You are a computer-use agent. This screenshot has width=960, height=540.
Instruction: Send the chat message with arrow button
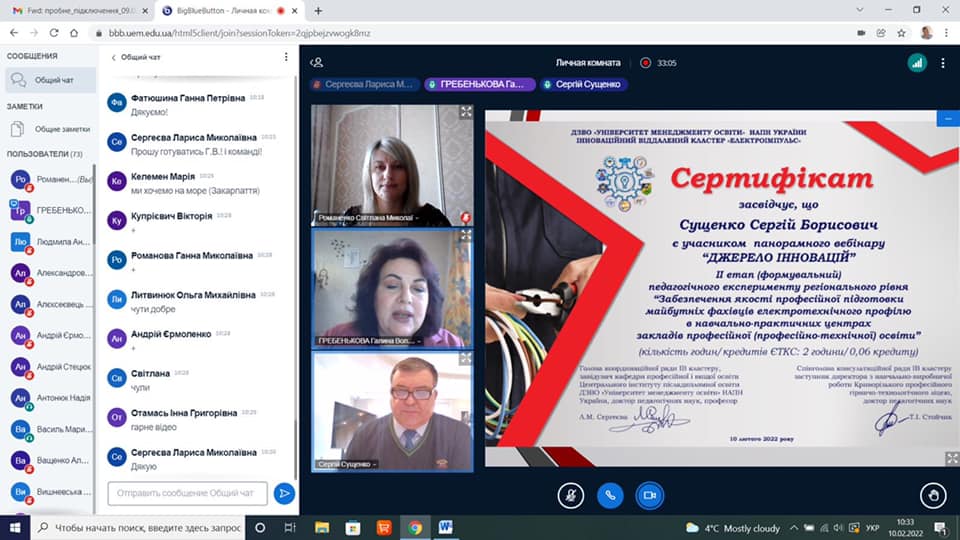(x=284, y=493)
